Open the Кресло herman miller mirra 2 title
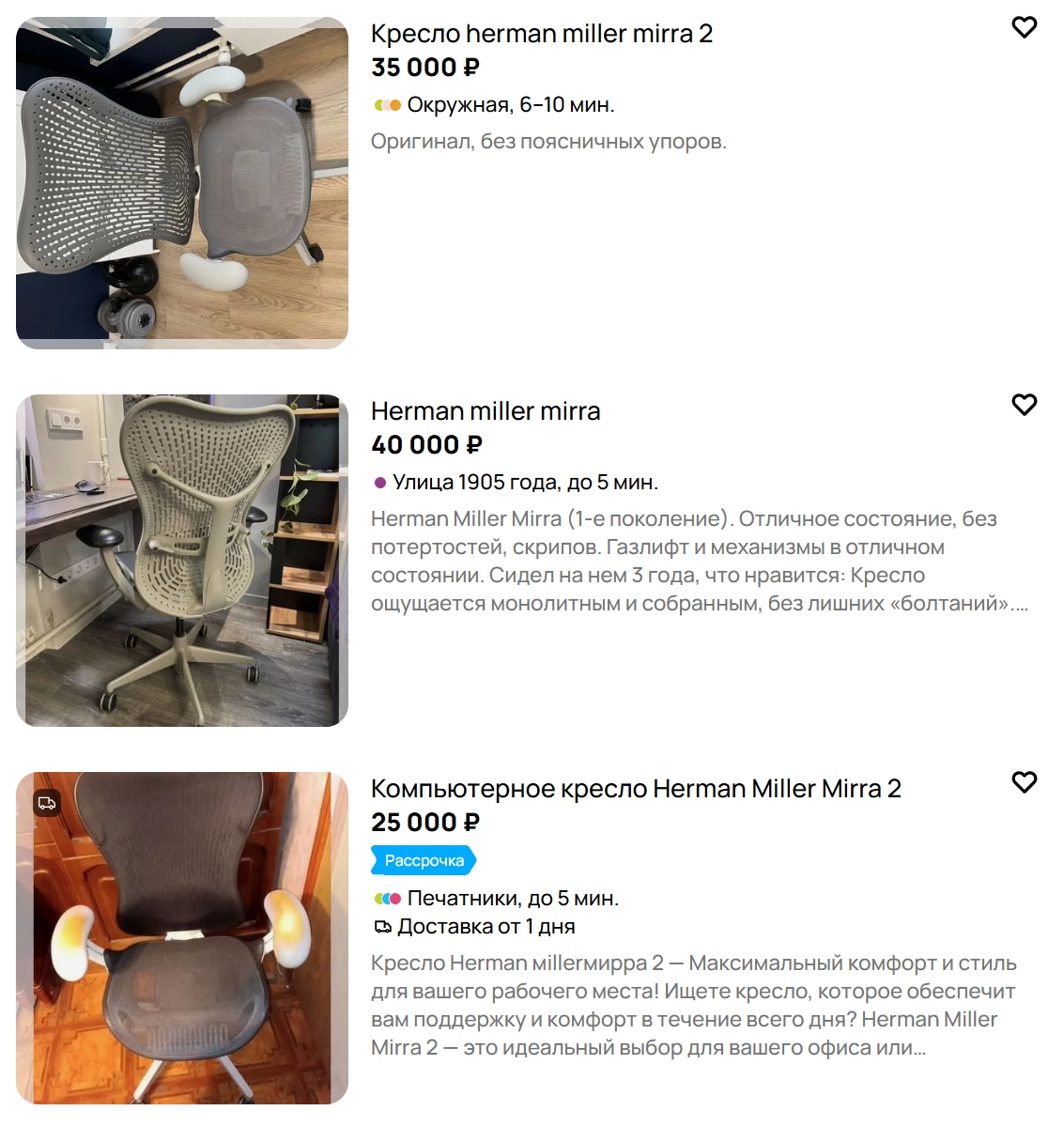This screenshot has height=1126, width=1064. click(541, 34)
